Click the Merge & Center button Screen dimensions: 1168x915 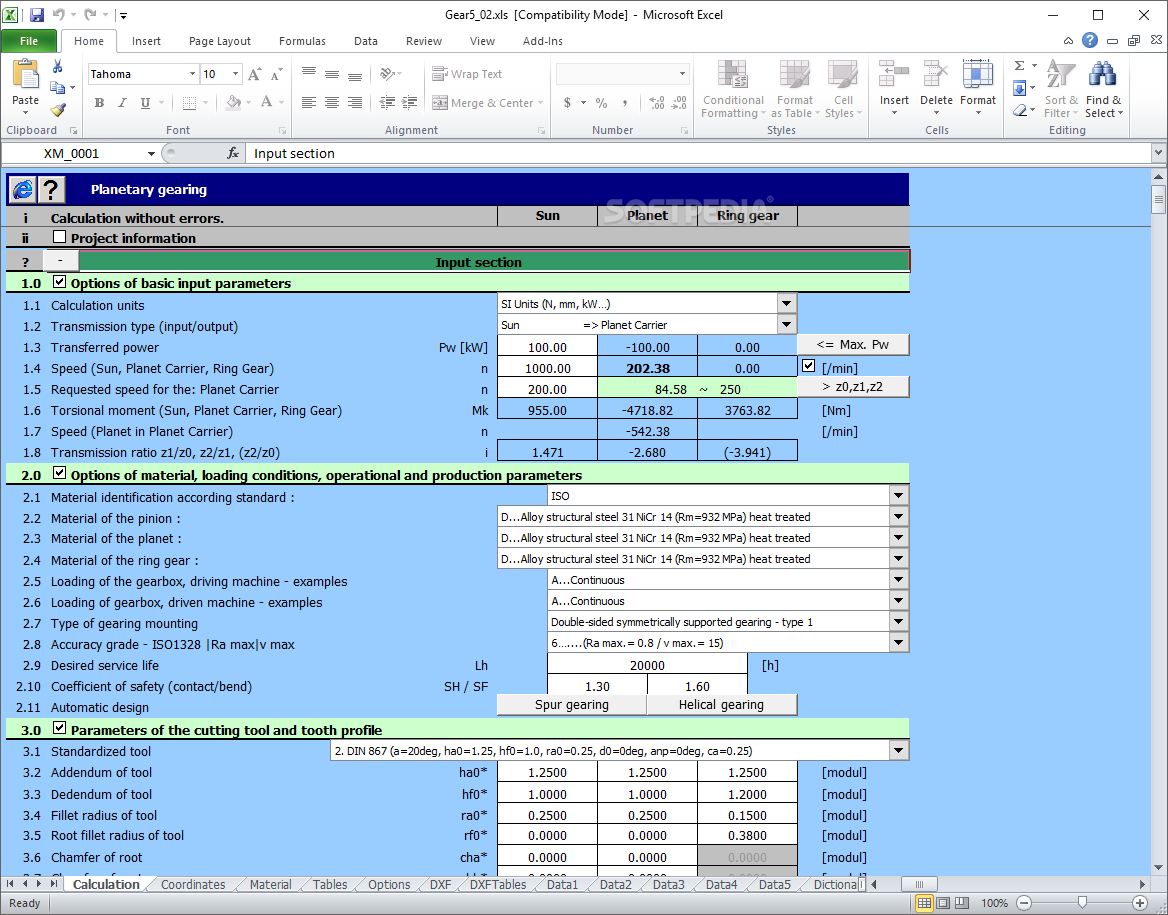click(x=487, y=103)
